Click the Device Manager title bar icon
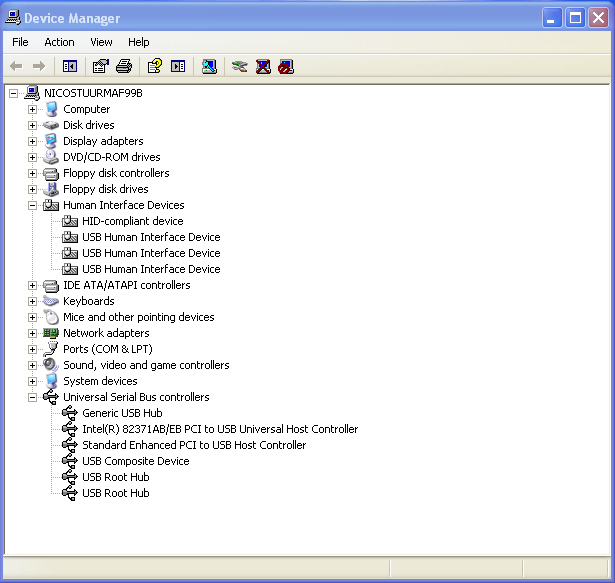The image size is (615, 583). (13, 17)
